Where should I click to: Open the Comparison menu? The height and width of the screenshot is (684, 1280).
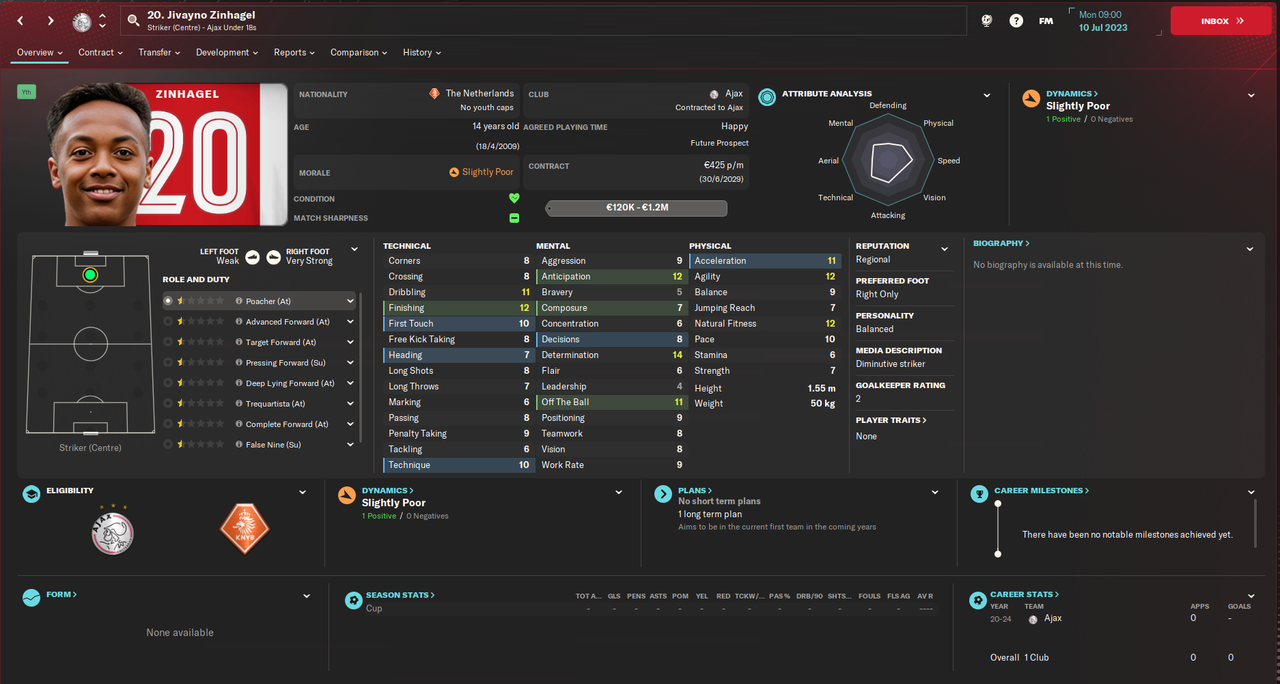(360, 52)
